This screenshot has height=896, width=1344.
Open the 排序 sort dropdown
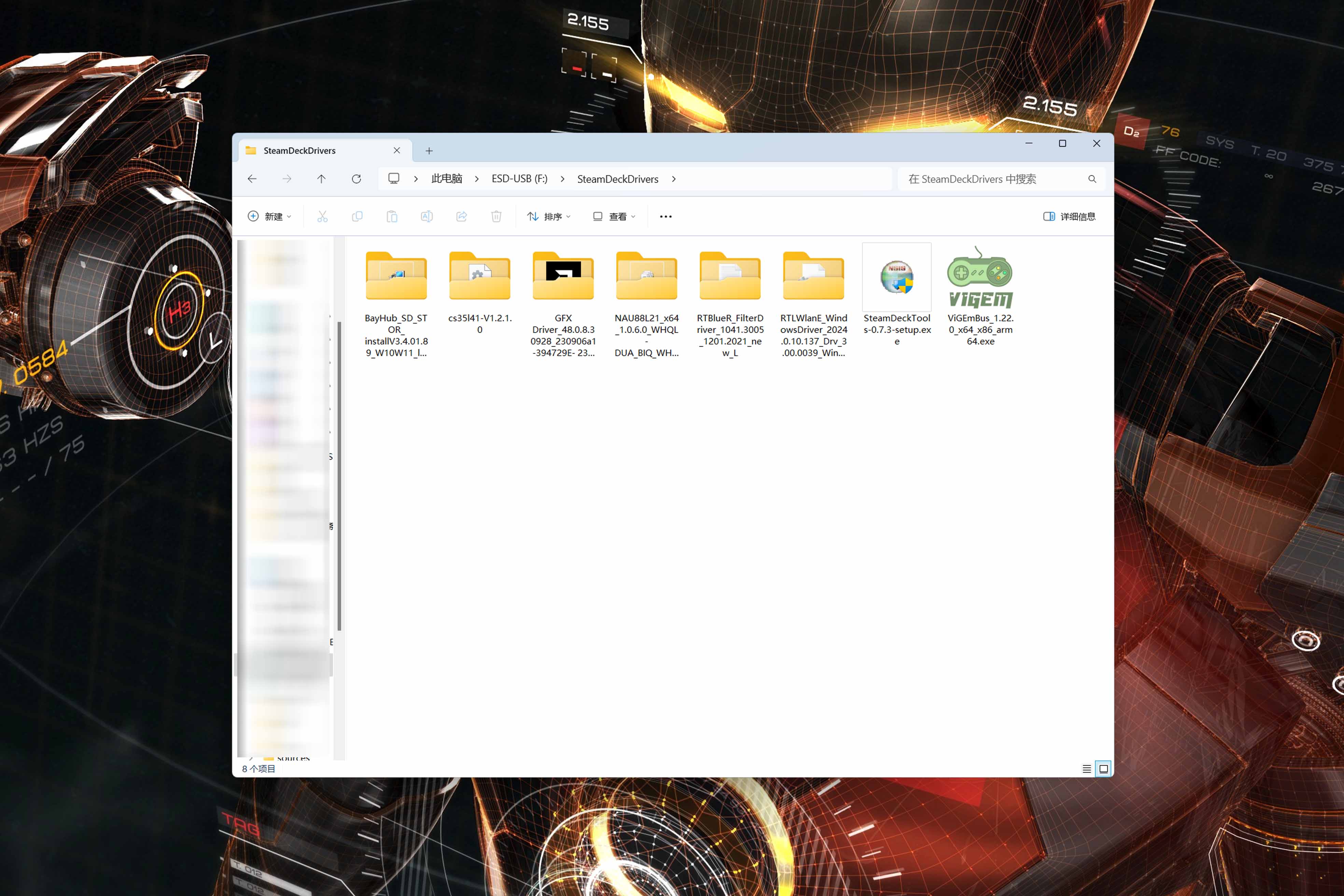click(x=549, y=216)
